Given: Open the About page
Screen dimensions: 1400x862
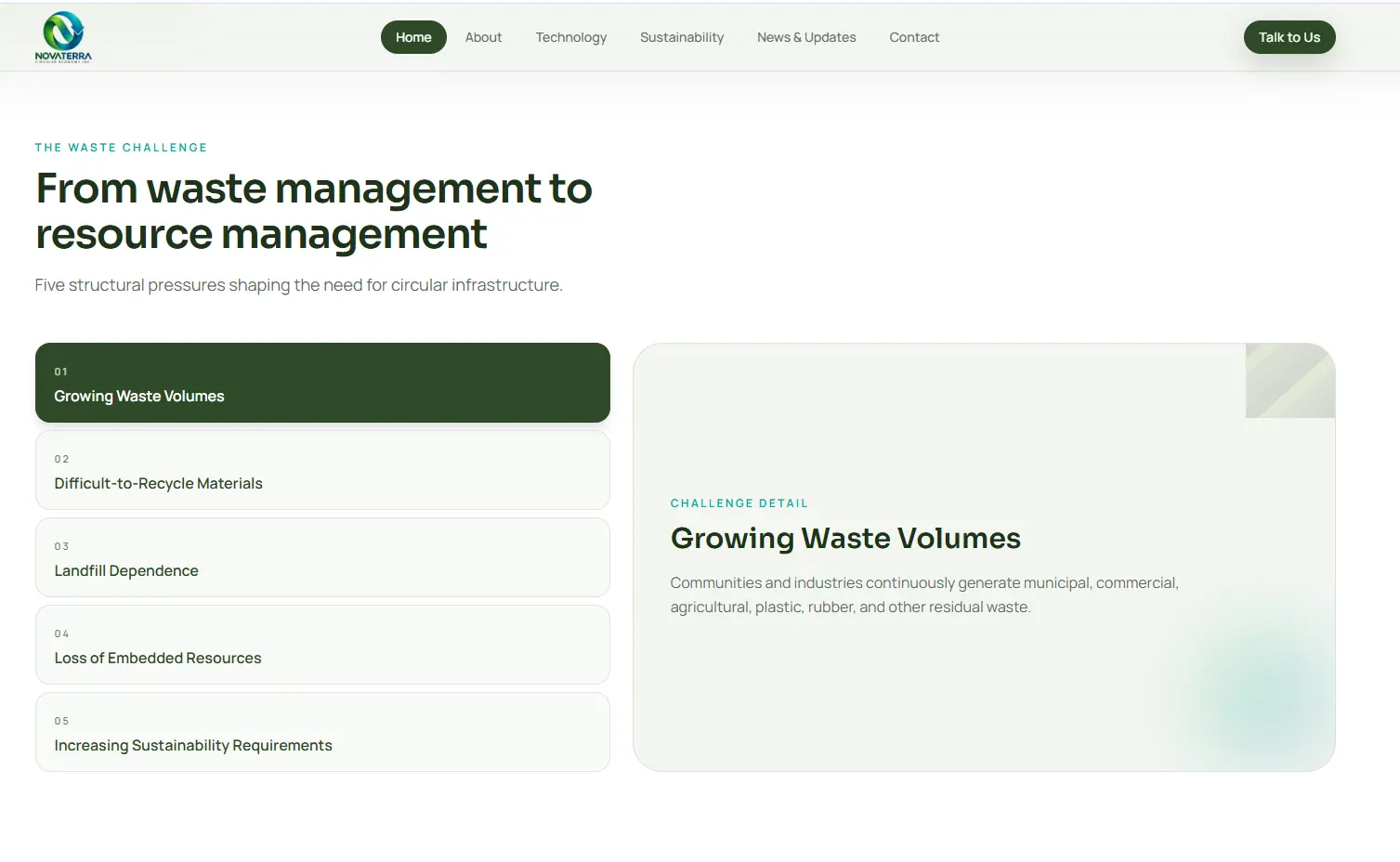Looking at the screenshot, I should (483, 37).
